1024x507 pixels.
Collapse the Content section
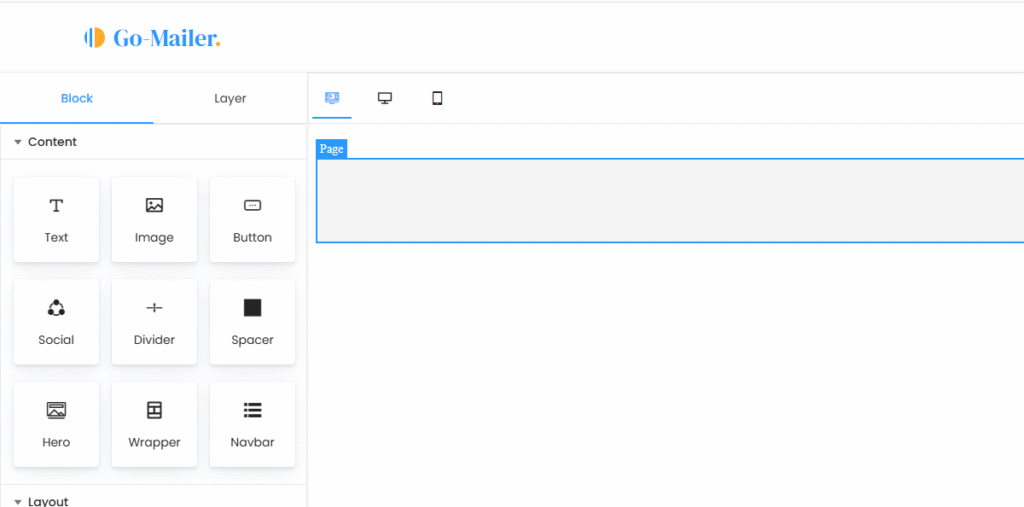pyautogui.click(x=18, y=142)
